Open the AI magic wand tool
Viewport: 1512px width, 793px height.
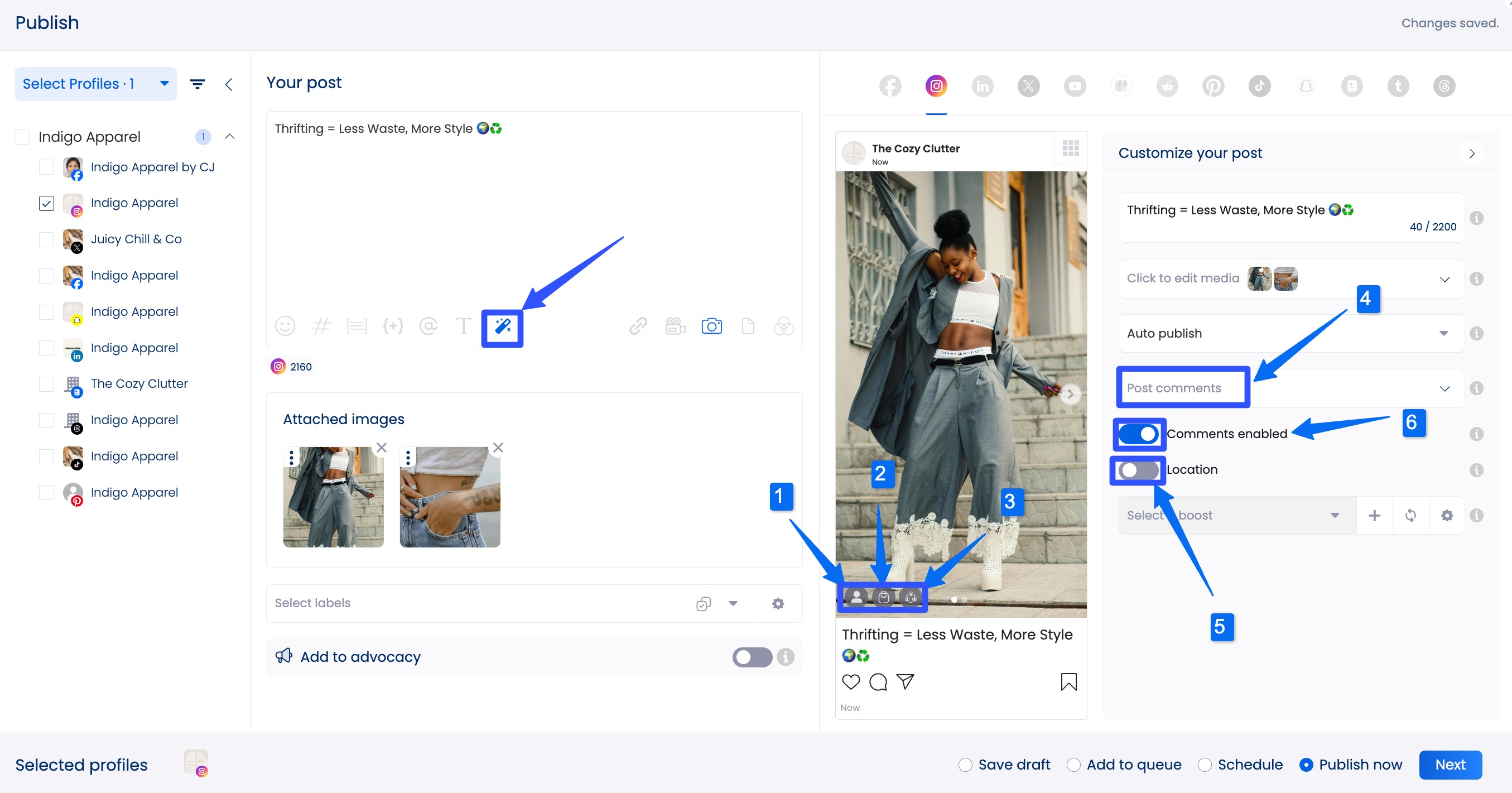503,326
